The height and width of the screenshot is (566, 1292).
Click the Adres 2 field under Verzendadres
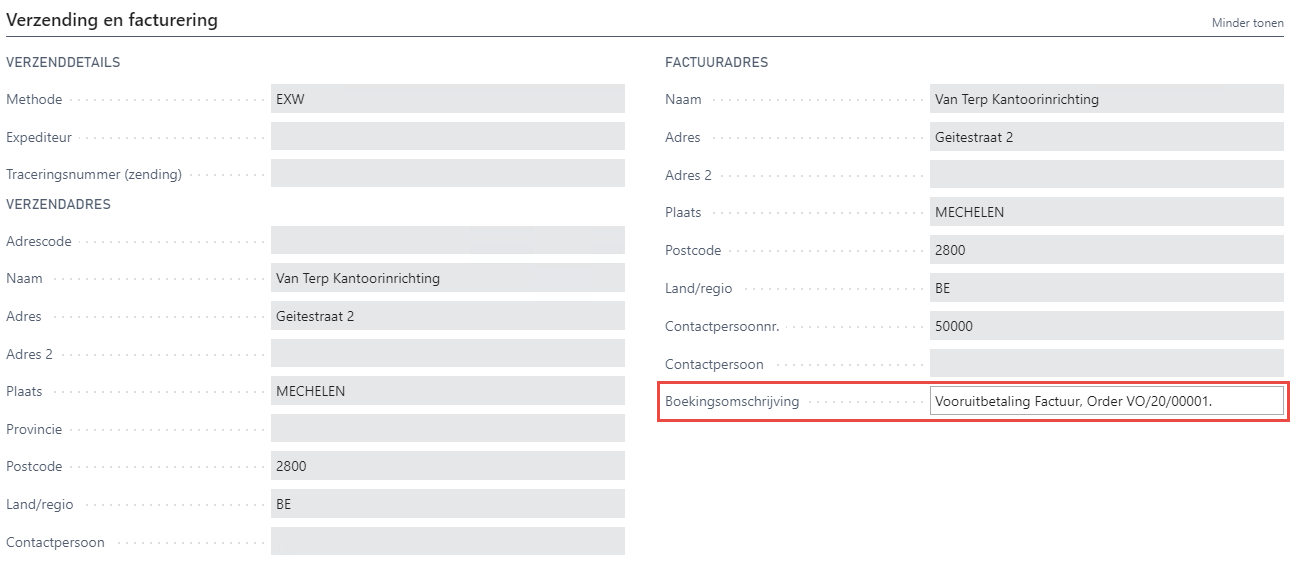point(447,354)
